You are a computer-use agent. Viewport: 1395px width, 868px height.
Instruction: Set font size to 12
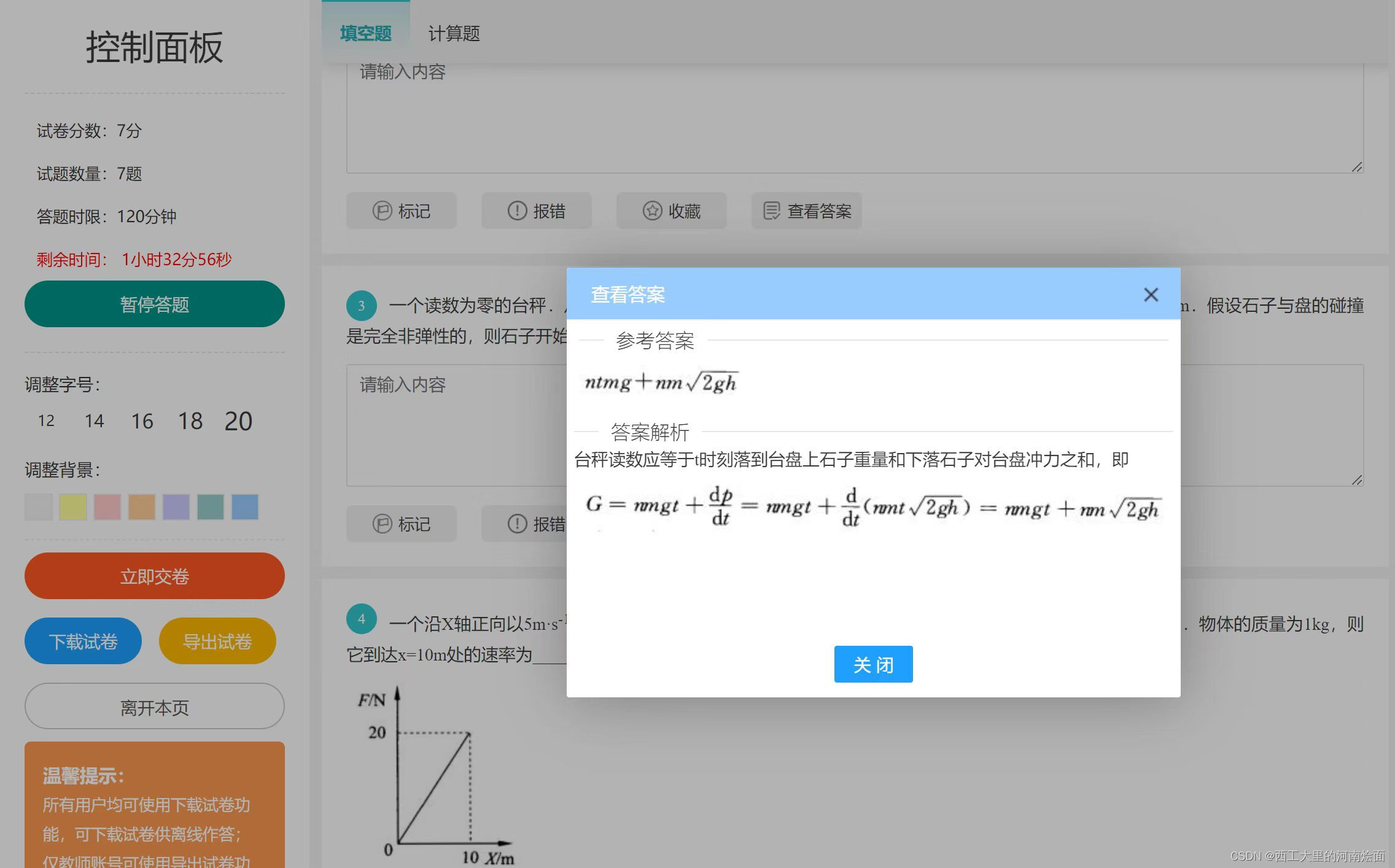[46, 421]
